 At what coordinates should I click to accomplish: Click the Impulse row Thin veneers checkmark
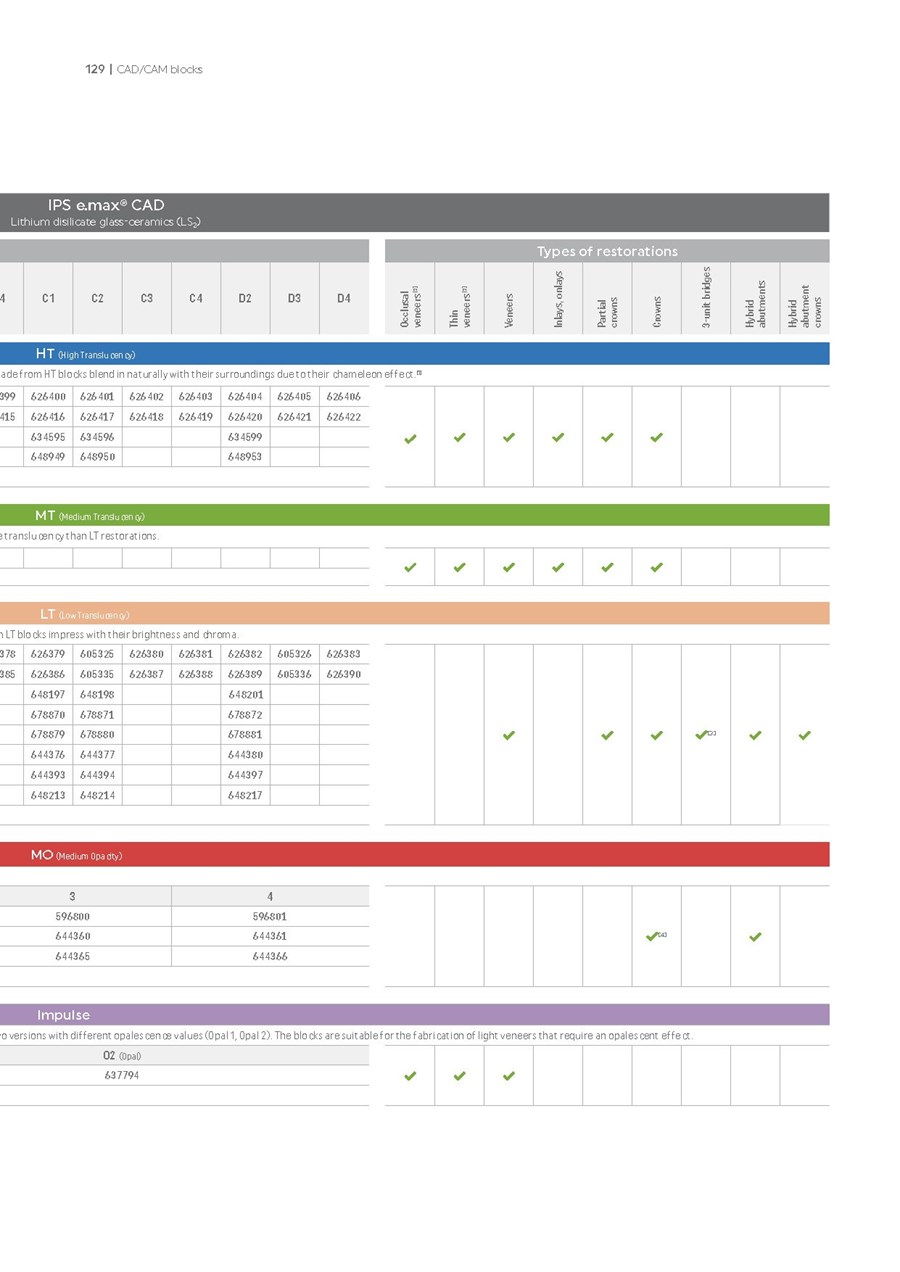point(459,1076)
